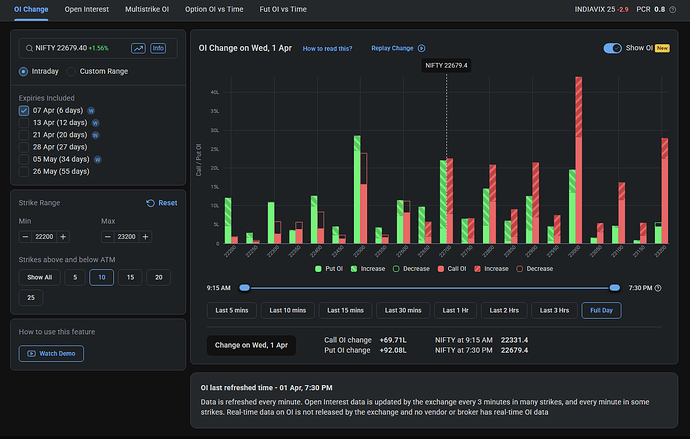Click the search icon in the symbol box
Image resolution: width=690 pixels, height=439 pixels.
[x=27, y=48]
